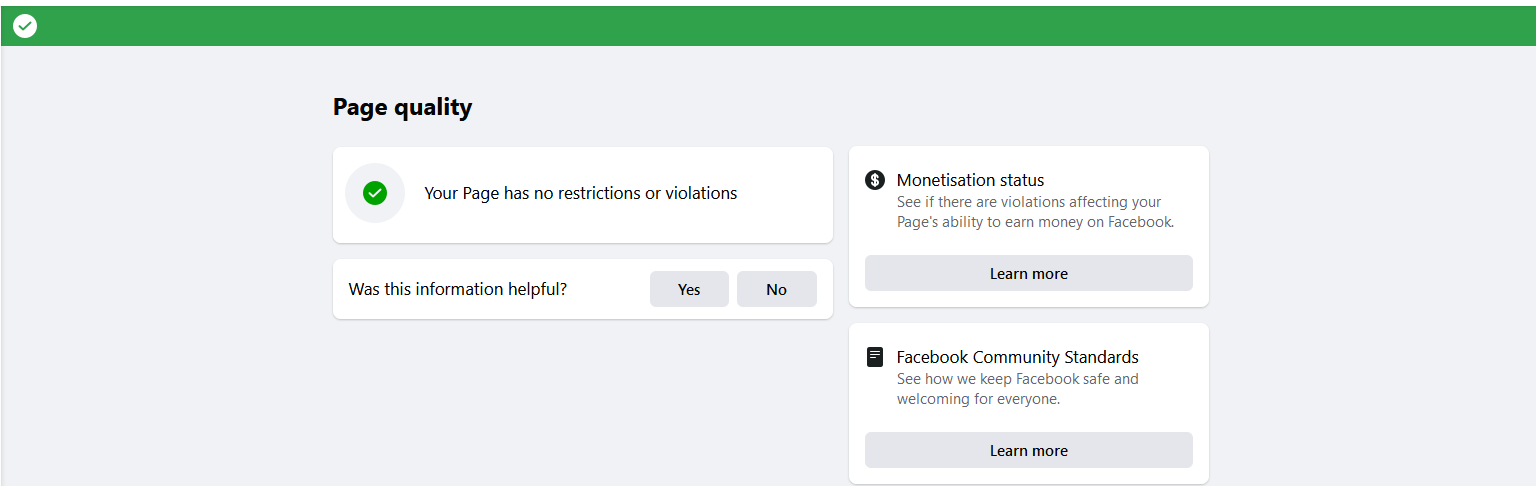Click the 'keep Facebook safe' description text
Screen dimensions: 1536x486
coord(1017,389)
